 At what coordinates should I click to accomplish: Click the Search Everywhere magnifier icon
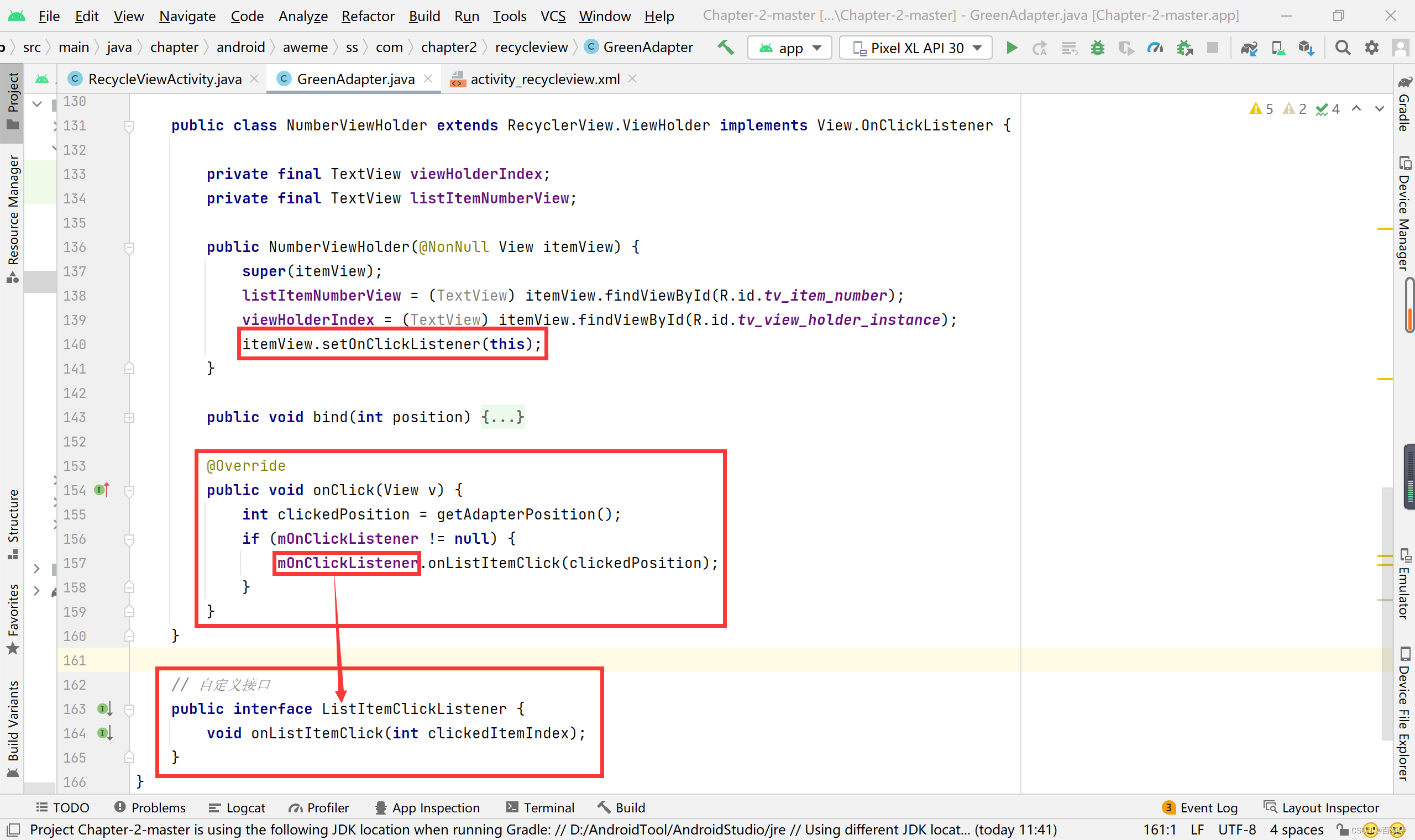1343,48
